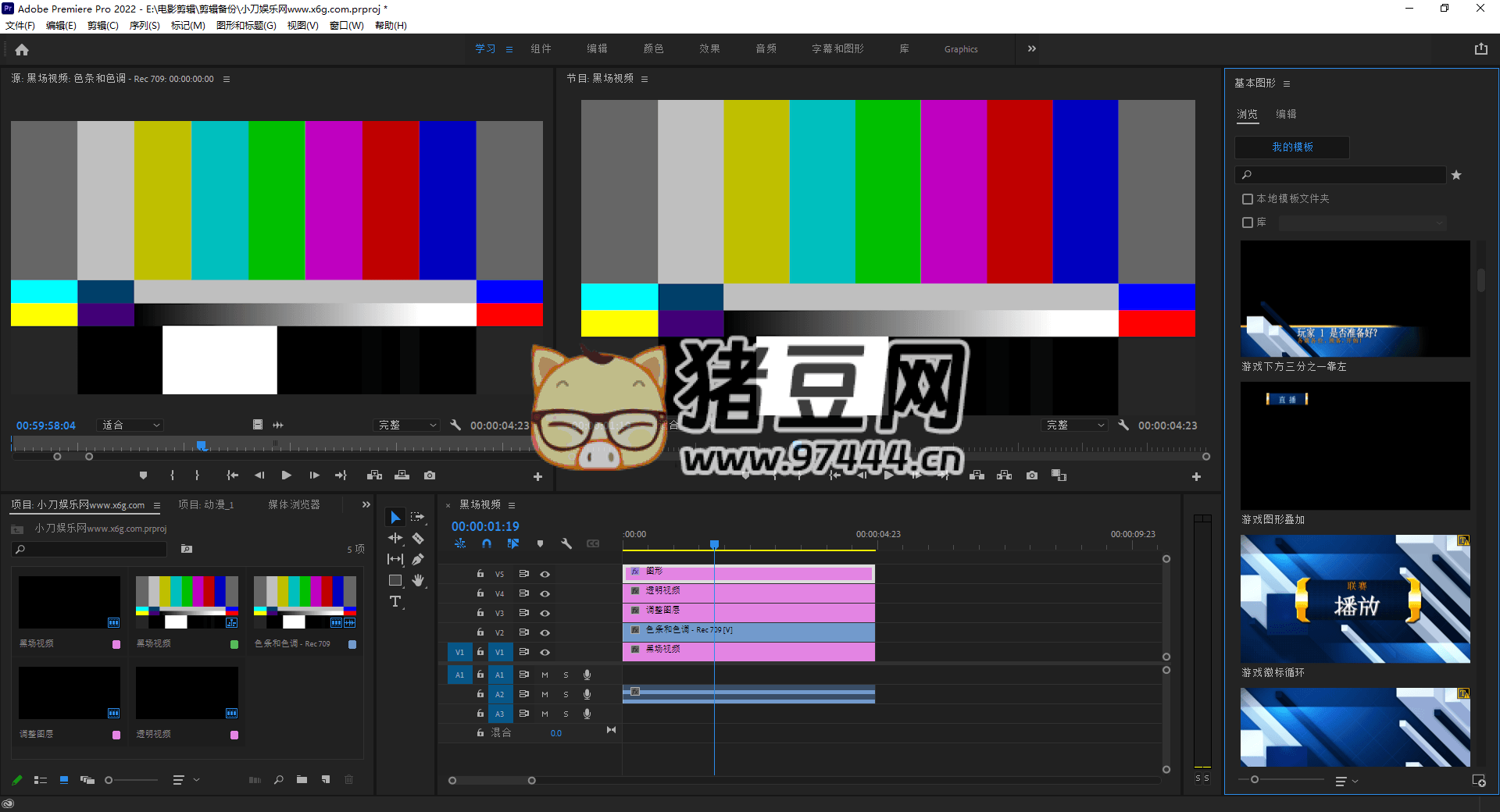Select the Hand tool

coord(418,580)
